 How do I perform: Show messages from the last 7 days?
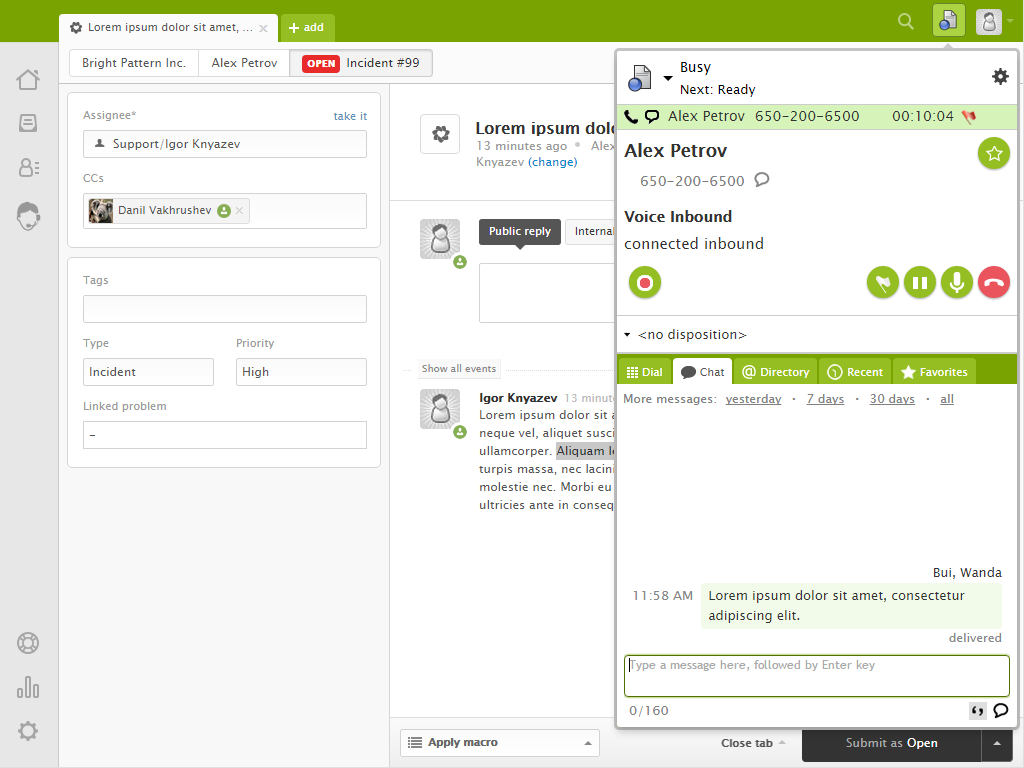[x=825, y=399]
